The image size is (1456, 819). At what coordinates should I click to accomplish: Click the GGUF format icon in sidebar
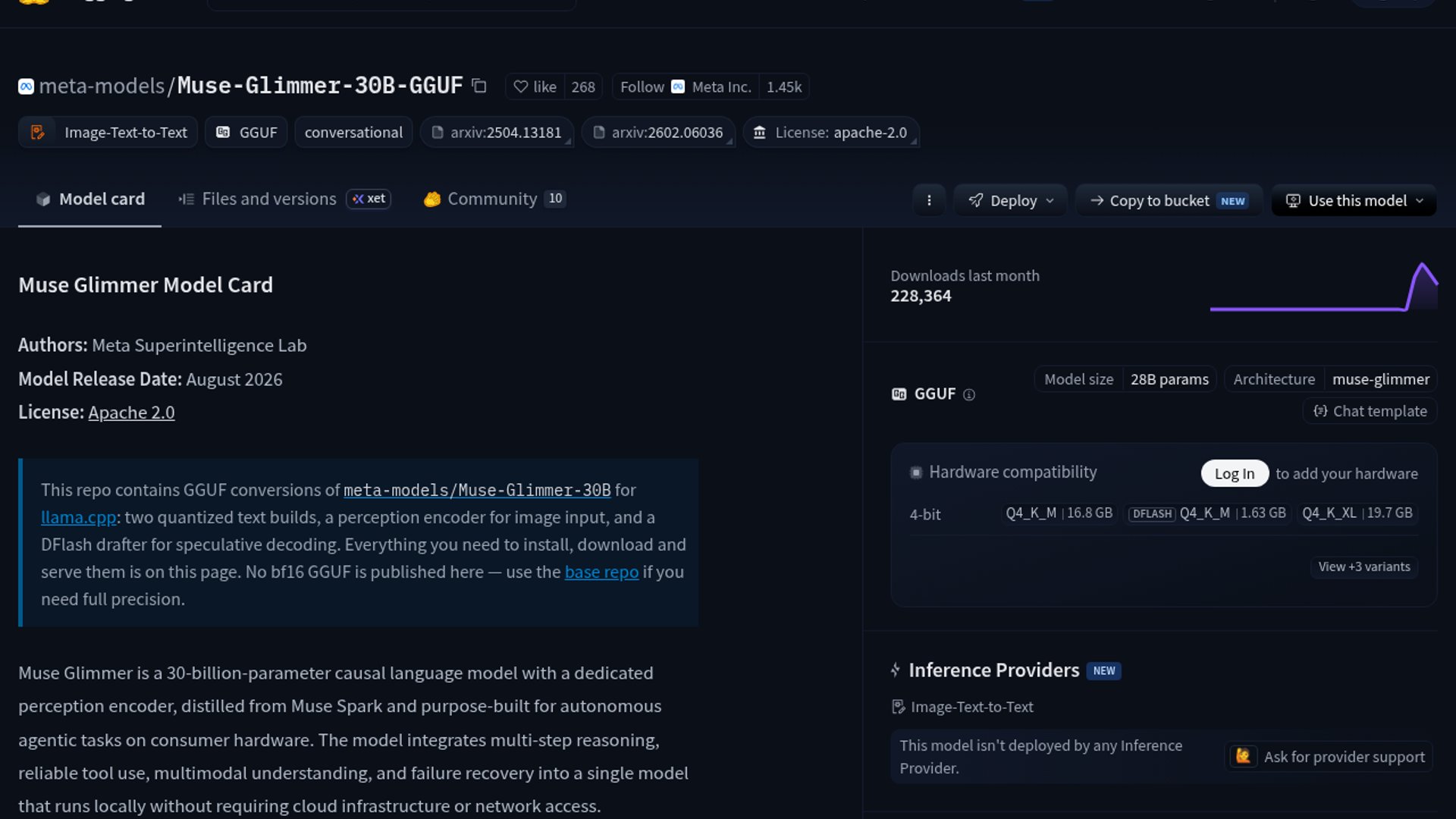[x=899, y=394]
